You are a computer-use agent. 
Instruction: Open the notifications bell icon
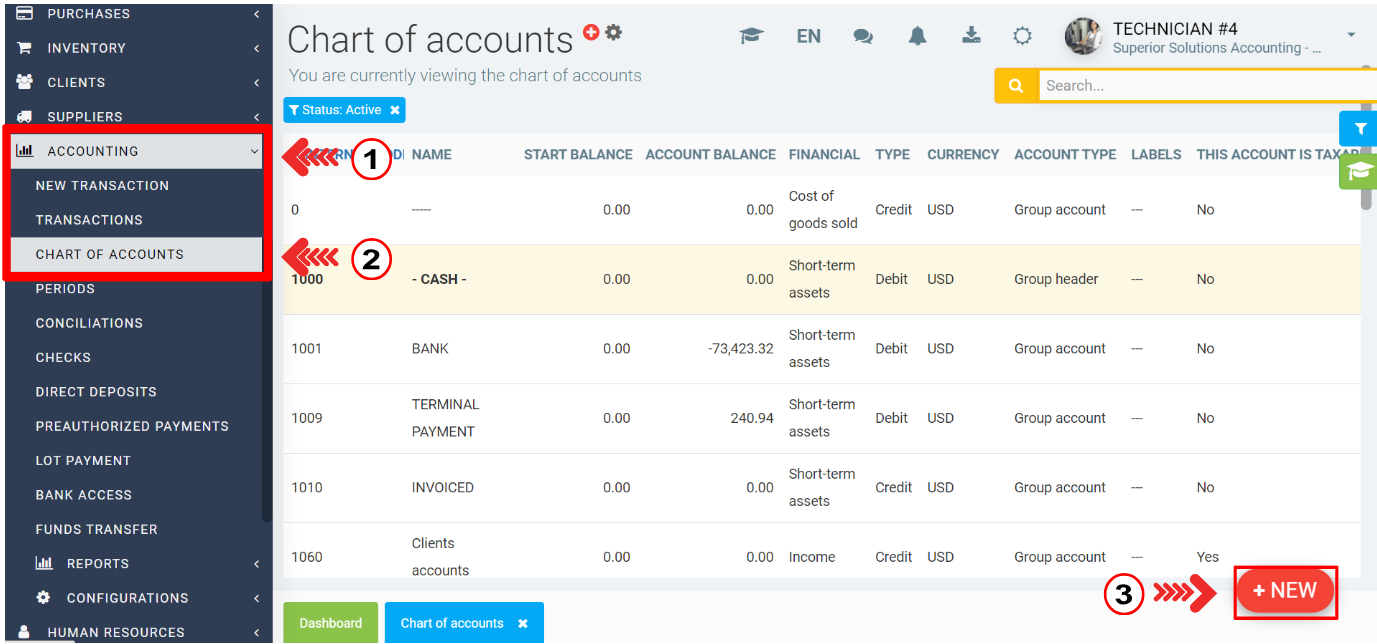click(917, 36)
